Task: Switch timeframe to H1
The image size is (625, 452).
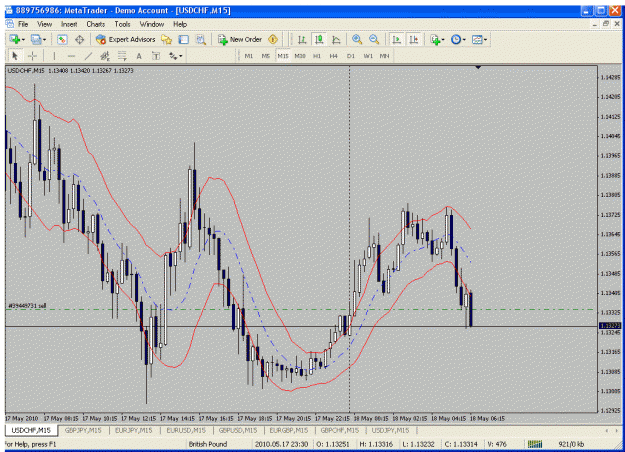Action: tap(317, 56)
